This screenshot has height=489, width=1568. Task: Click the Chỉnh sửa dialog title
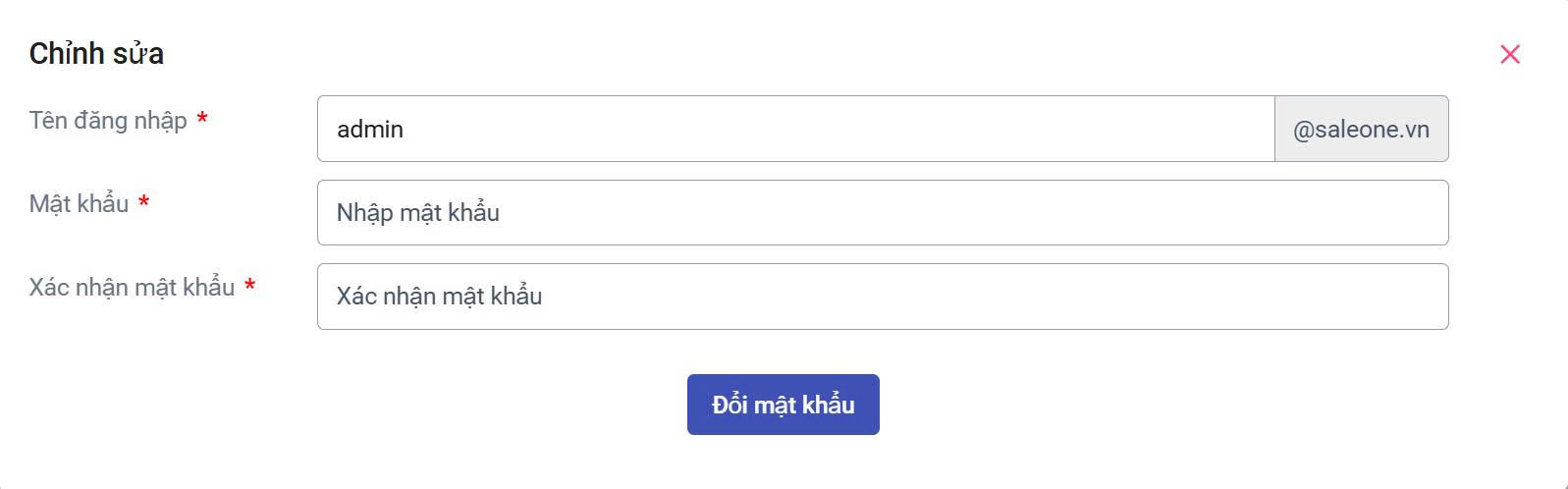click(96, 54)
